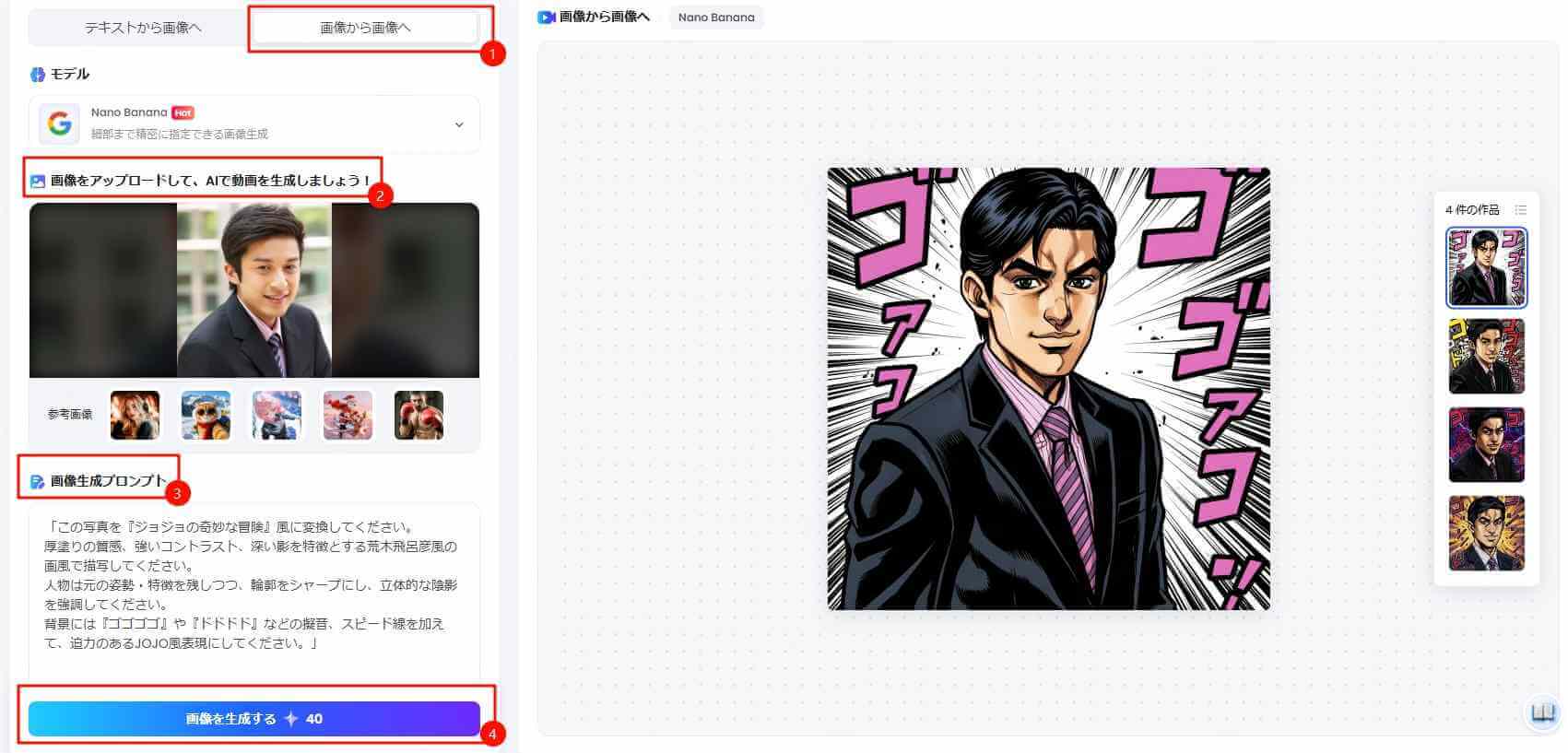The width and height of the screenshot is (1568, 753).
Task: Click the prompt icon beside 画像生成プロンプト
Action: tap(38, 482)
